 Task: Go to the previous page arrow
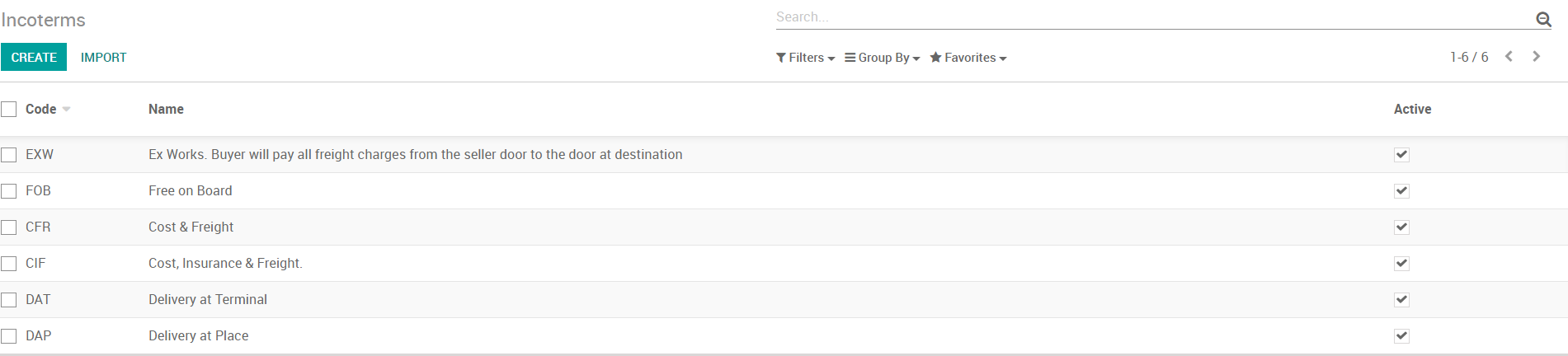pyautogui.click(x=1509, y=57)
